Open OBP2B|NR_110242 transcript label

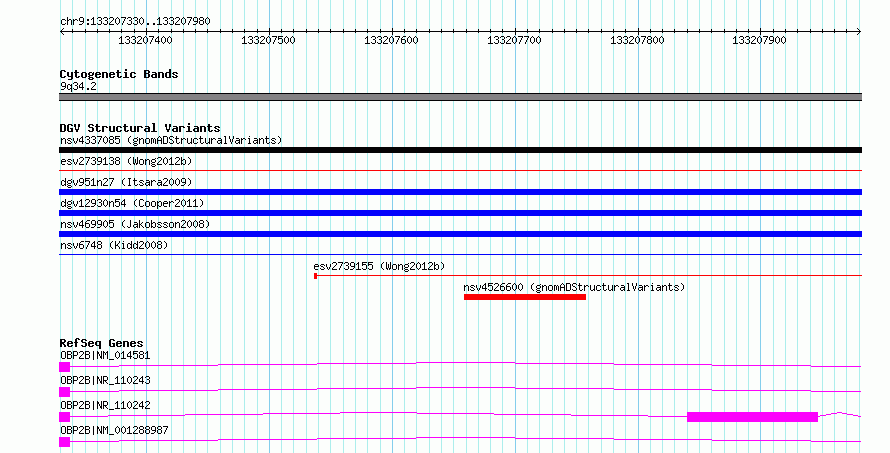pos(105,405)
